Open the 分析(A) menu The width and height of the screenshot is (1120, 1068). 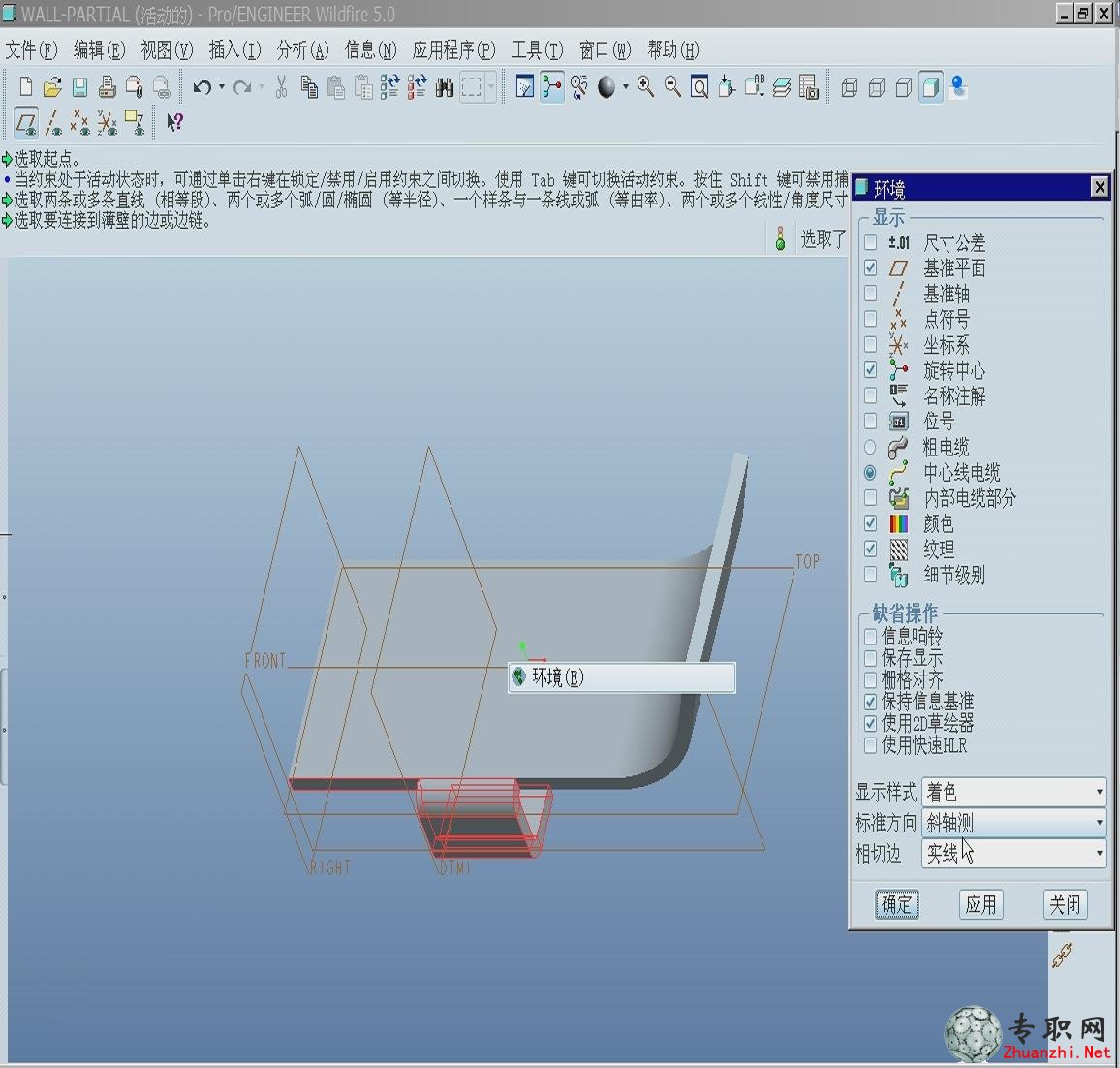pos(303,50)
